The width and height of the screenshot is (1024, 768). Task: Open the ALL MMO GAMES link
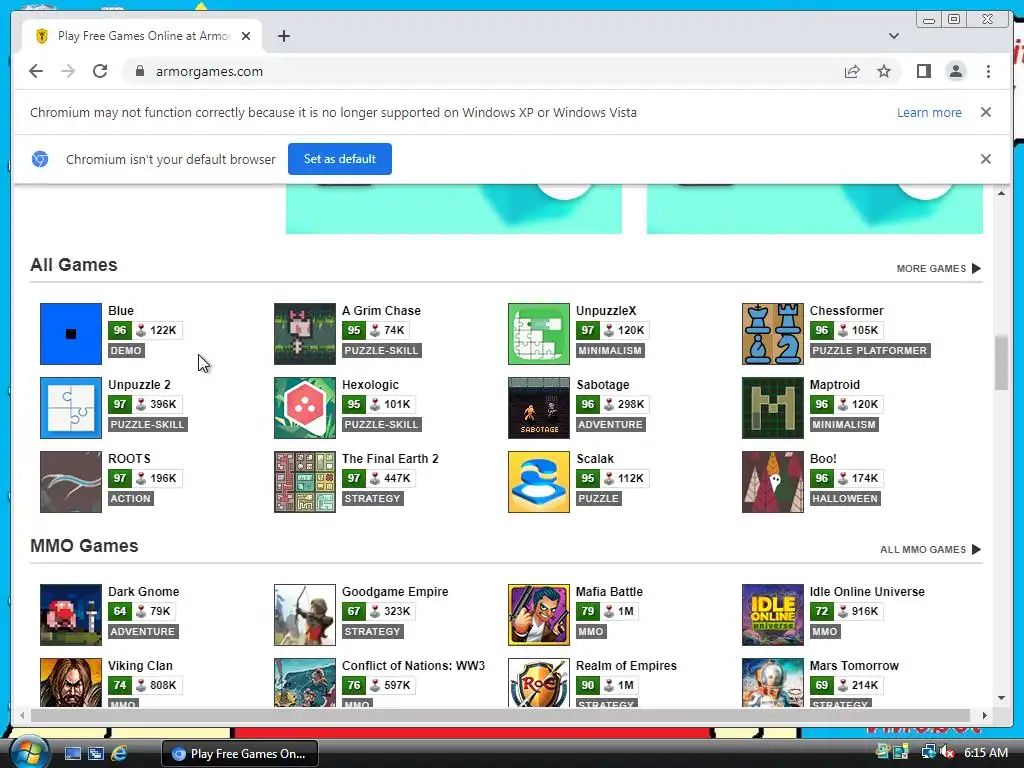(x=930, y=549)
